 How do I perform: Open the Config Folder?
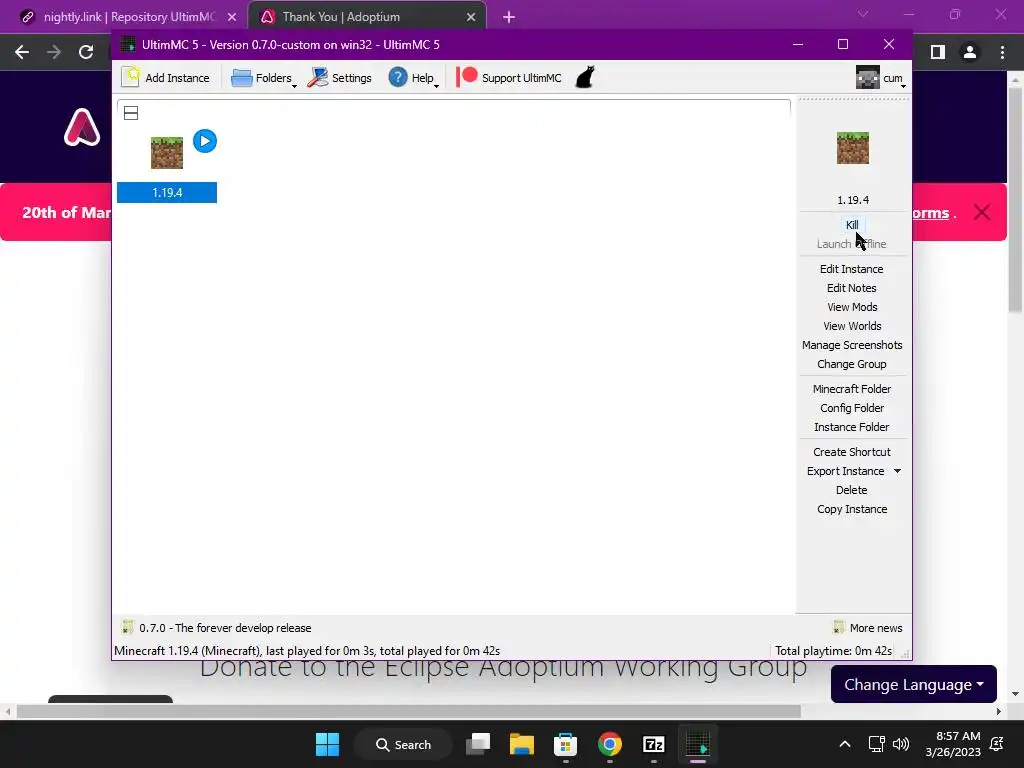point(852,408)
